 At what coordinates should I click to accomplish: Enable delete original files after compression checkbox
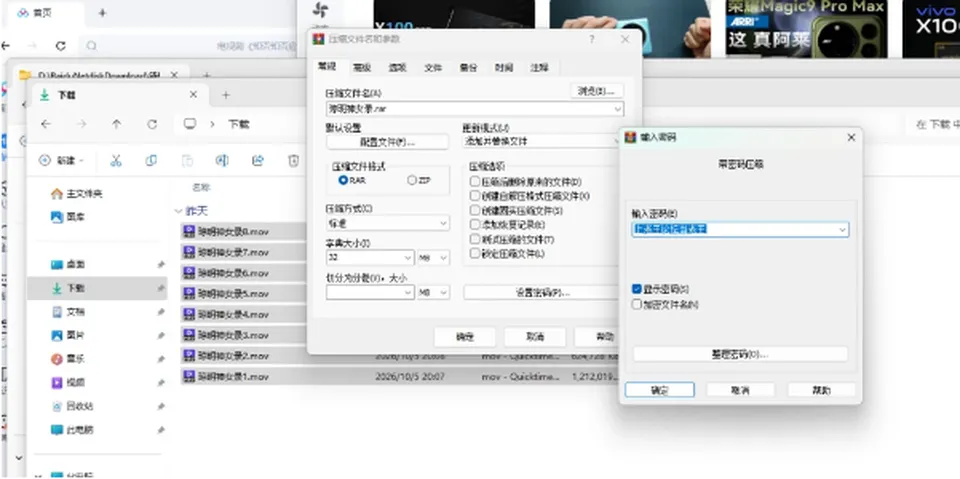[x=474, y=182]
